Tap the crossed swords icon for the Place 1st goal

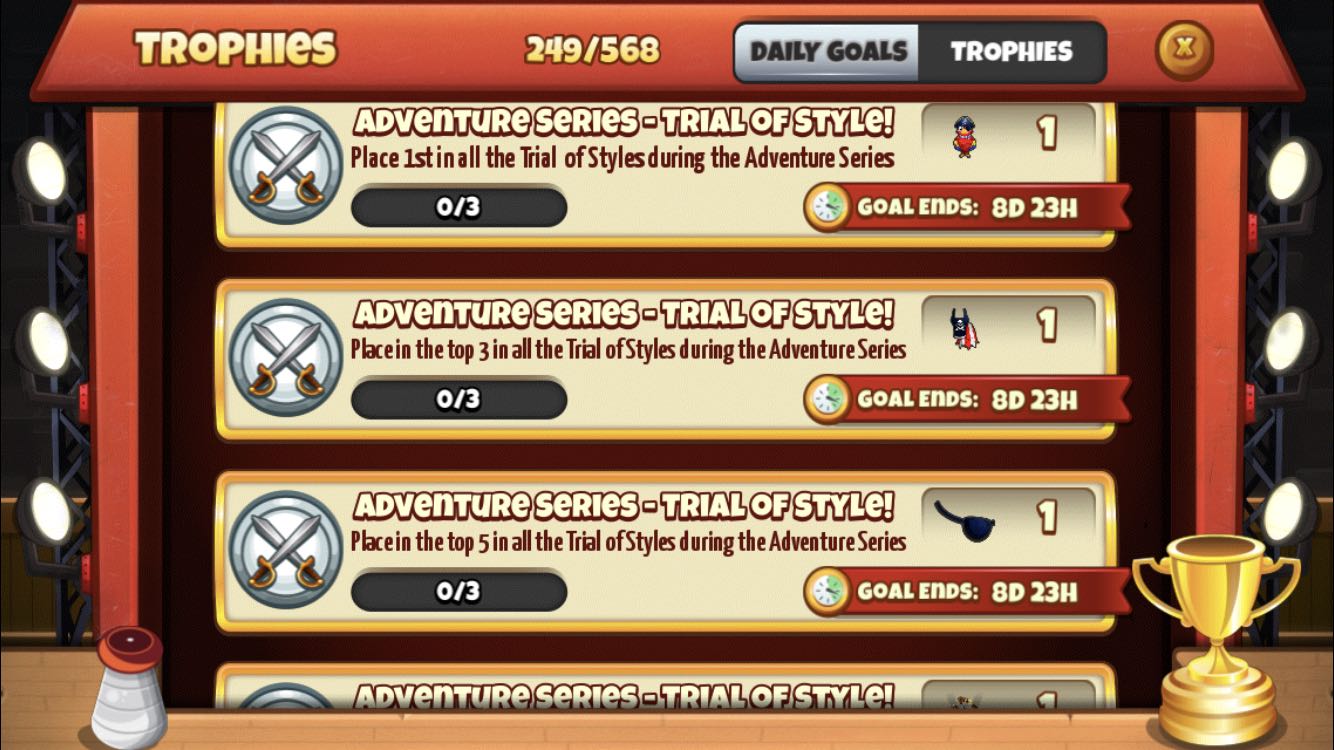coord(286,164)
